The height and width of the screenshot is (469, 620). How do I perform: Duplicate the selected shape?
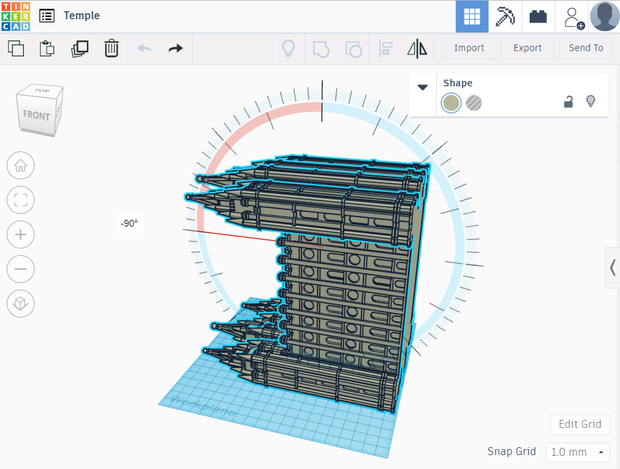tap(79, 49)
